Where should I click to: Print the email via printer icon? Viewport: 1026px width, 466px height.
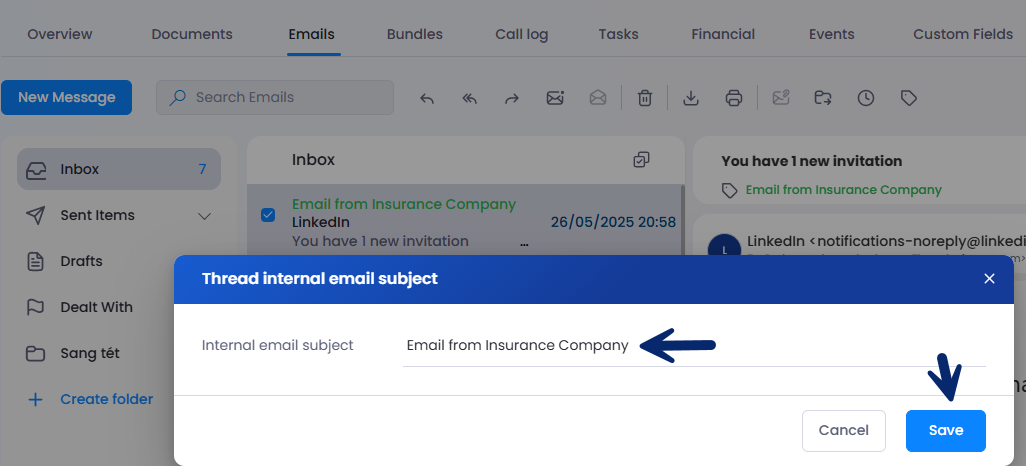pos(734,98)
